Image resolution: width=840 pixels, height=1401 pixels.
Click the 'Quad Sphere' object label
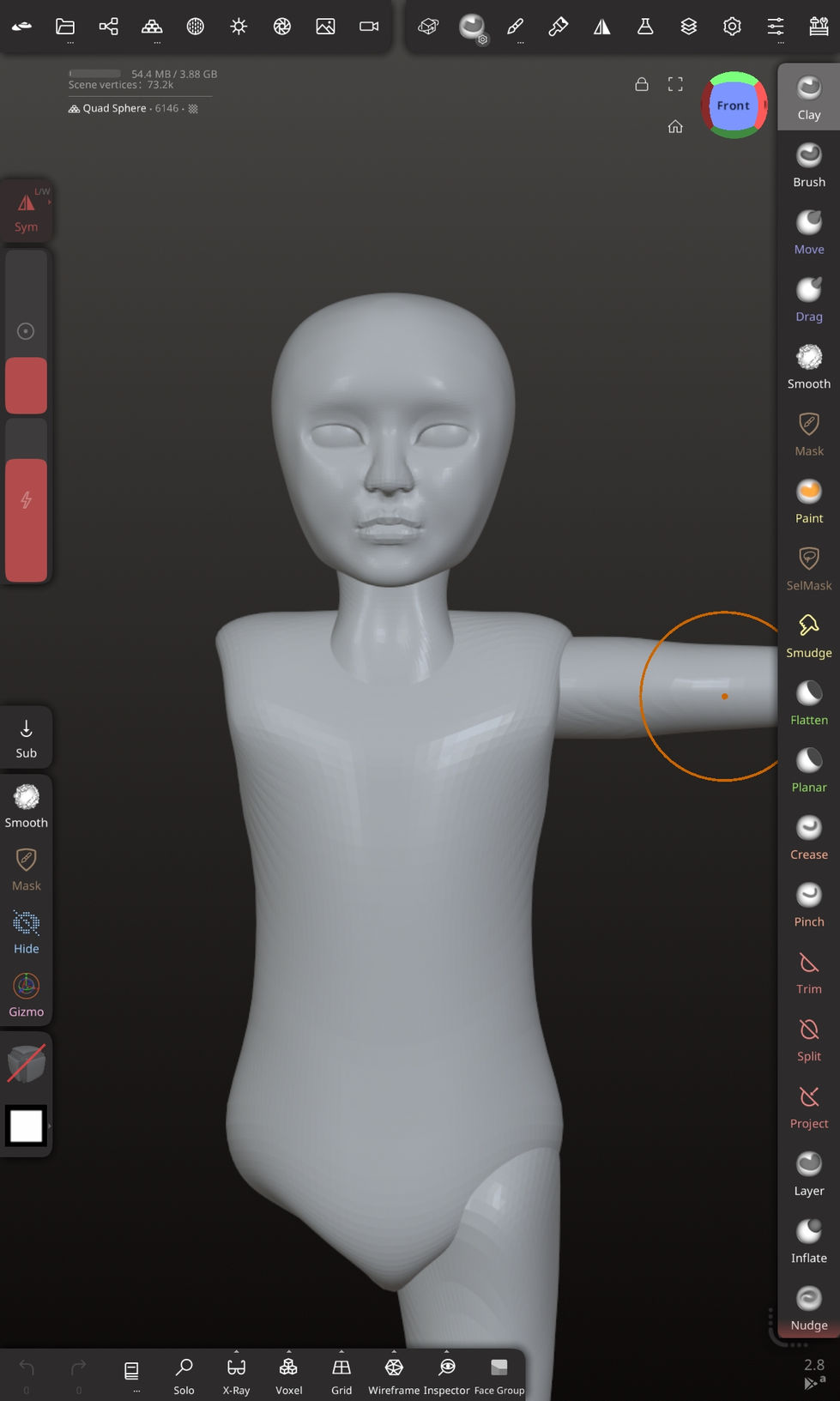pos(114,108)
